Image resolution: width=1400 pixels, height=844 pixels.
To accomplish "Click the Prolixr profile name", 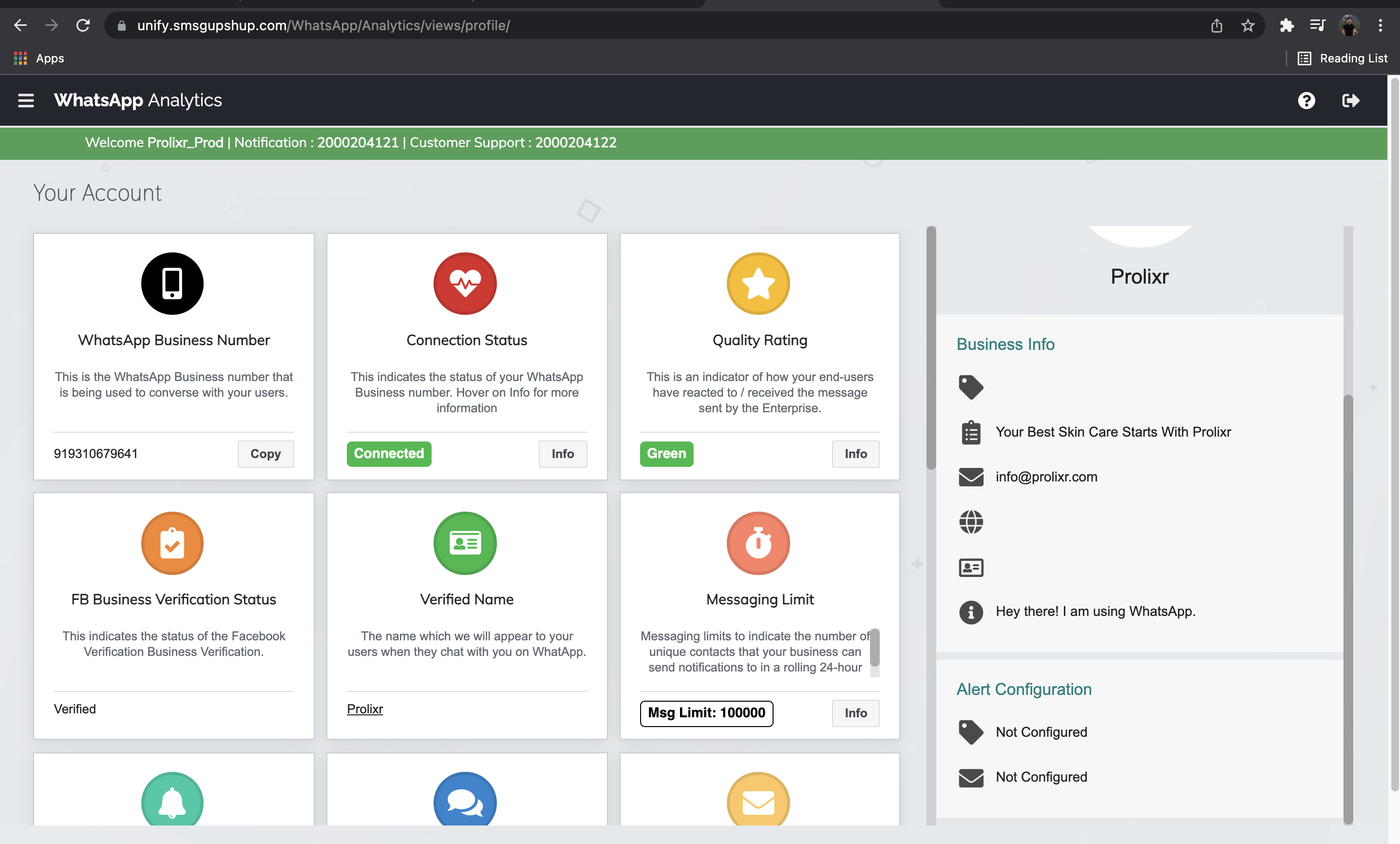I will point(1139,277).
